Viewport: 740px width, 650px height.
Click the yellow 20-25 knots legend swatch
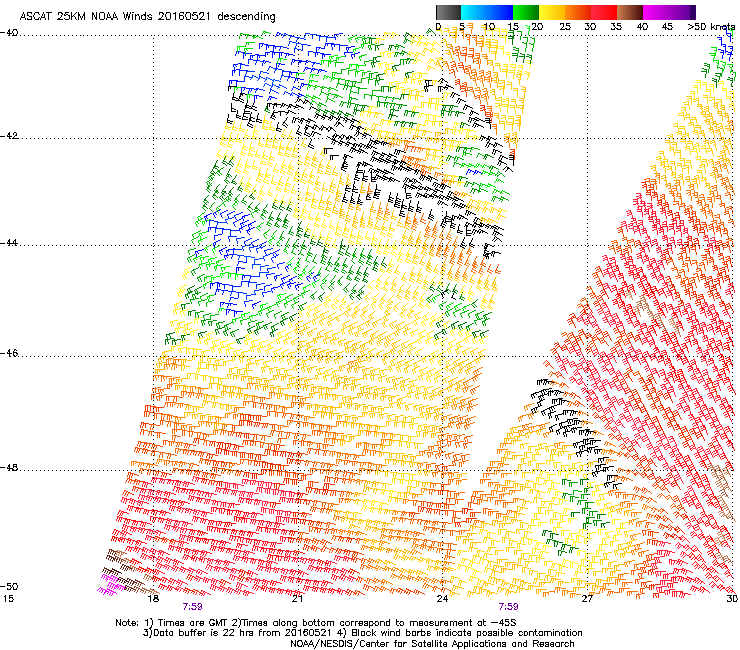(552, 12)
